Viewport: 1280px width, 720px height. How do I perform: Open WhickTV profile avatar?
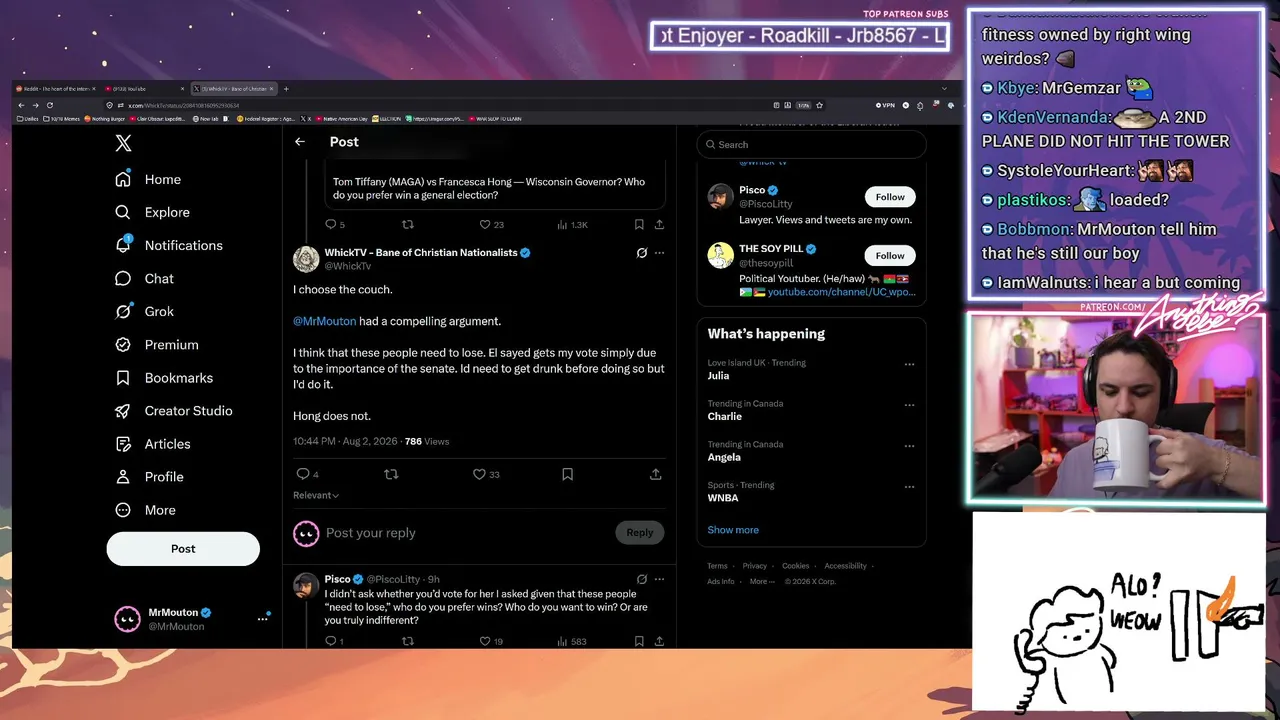[306, 259]
